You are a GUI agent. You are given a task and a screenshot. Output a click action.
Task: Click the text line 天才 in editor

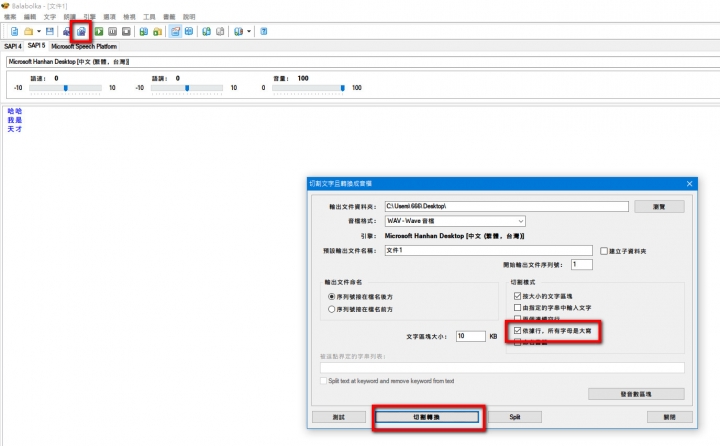pyautogui.click(x=15, y=129)
